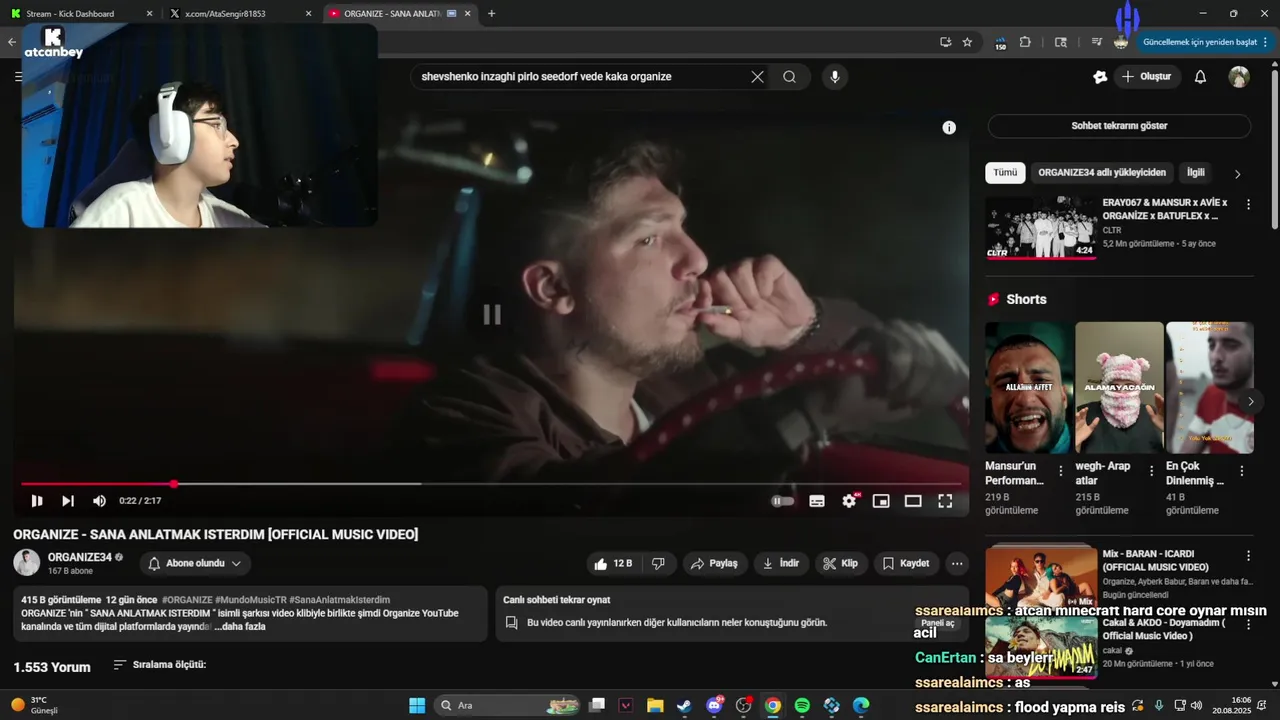
Task: Click into the YouTube search field
Action: pyautogui.click(x=582, y=77)
